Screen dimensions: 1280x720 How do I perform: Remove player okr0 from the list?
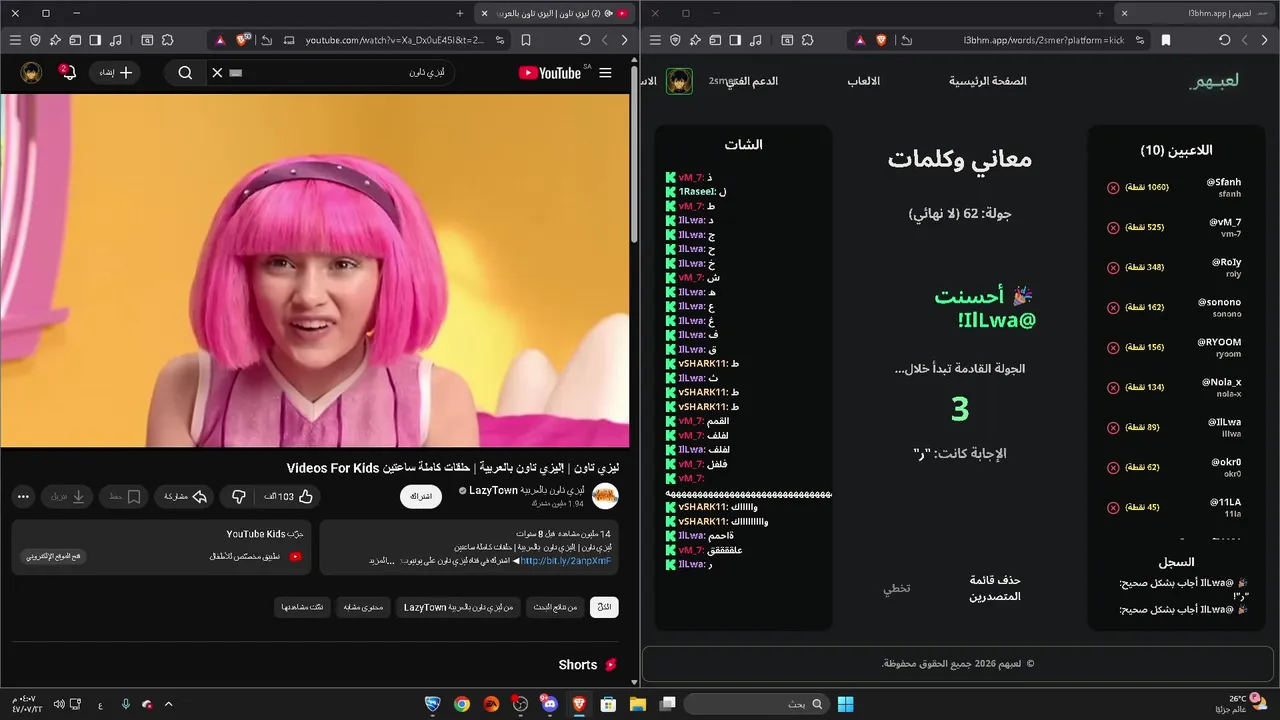click(1113, 468)
